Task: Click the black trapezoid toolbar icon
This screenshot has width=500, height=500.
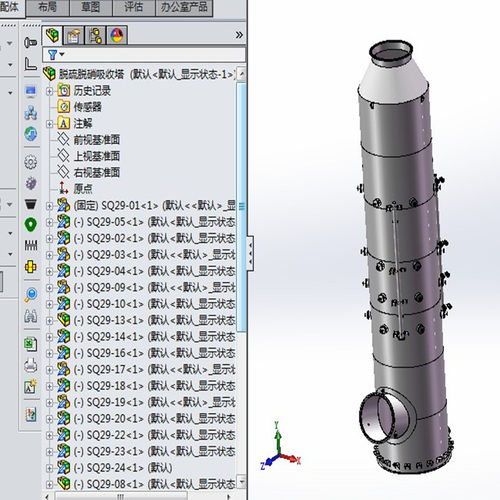Action: point(31,204)
